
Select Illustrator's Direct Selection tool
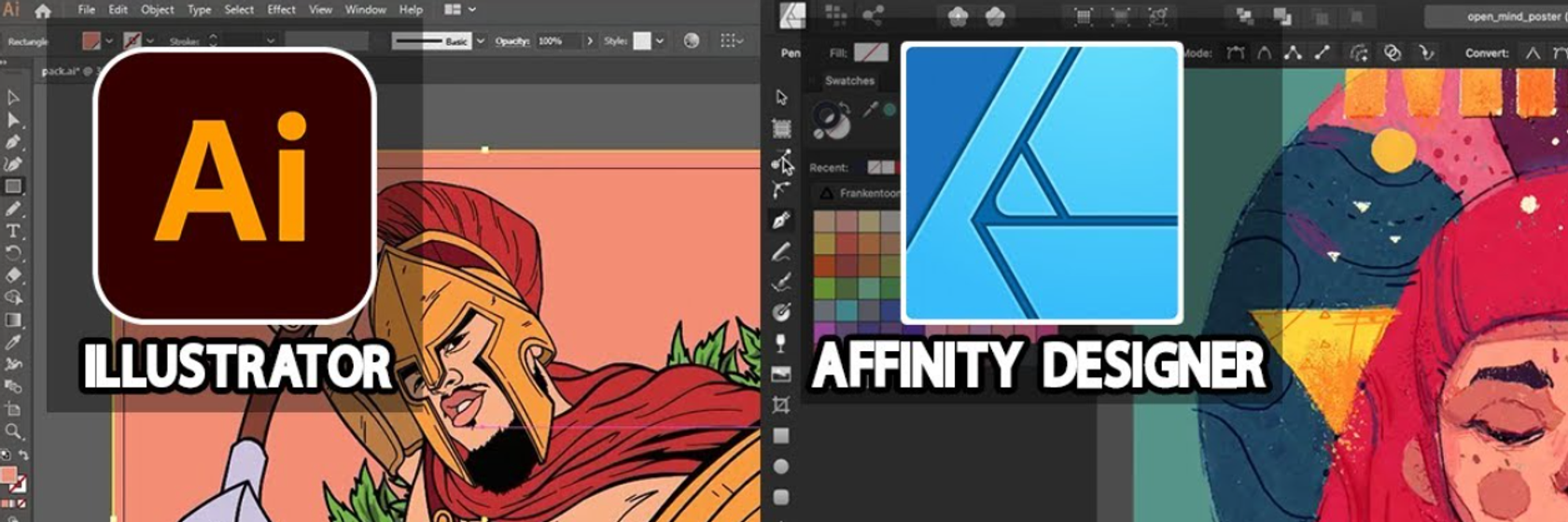(13, 120)
